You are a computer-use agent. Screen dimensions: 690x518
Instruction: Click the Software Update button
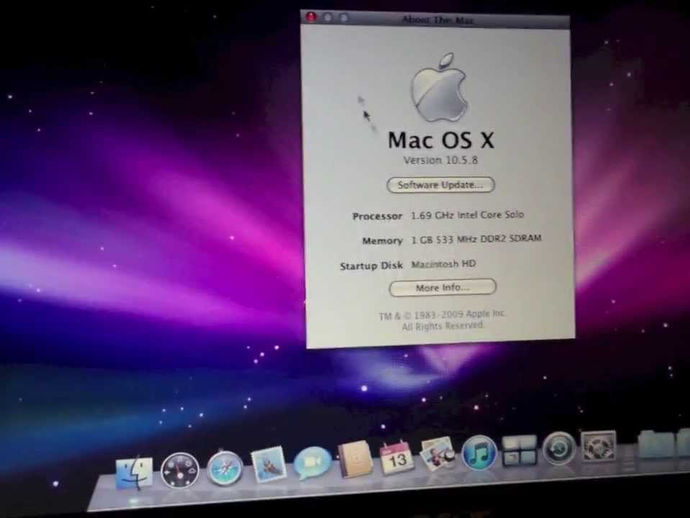pyautogui.click(x=440, y=185)
